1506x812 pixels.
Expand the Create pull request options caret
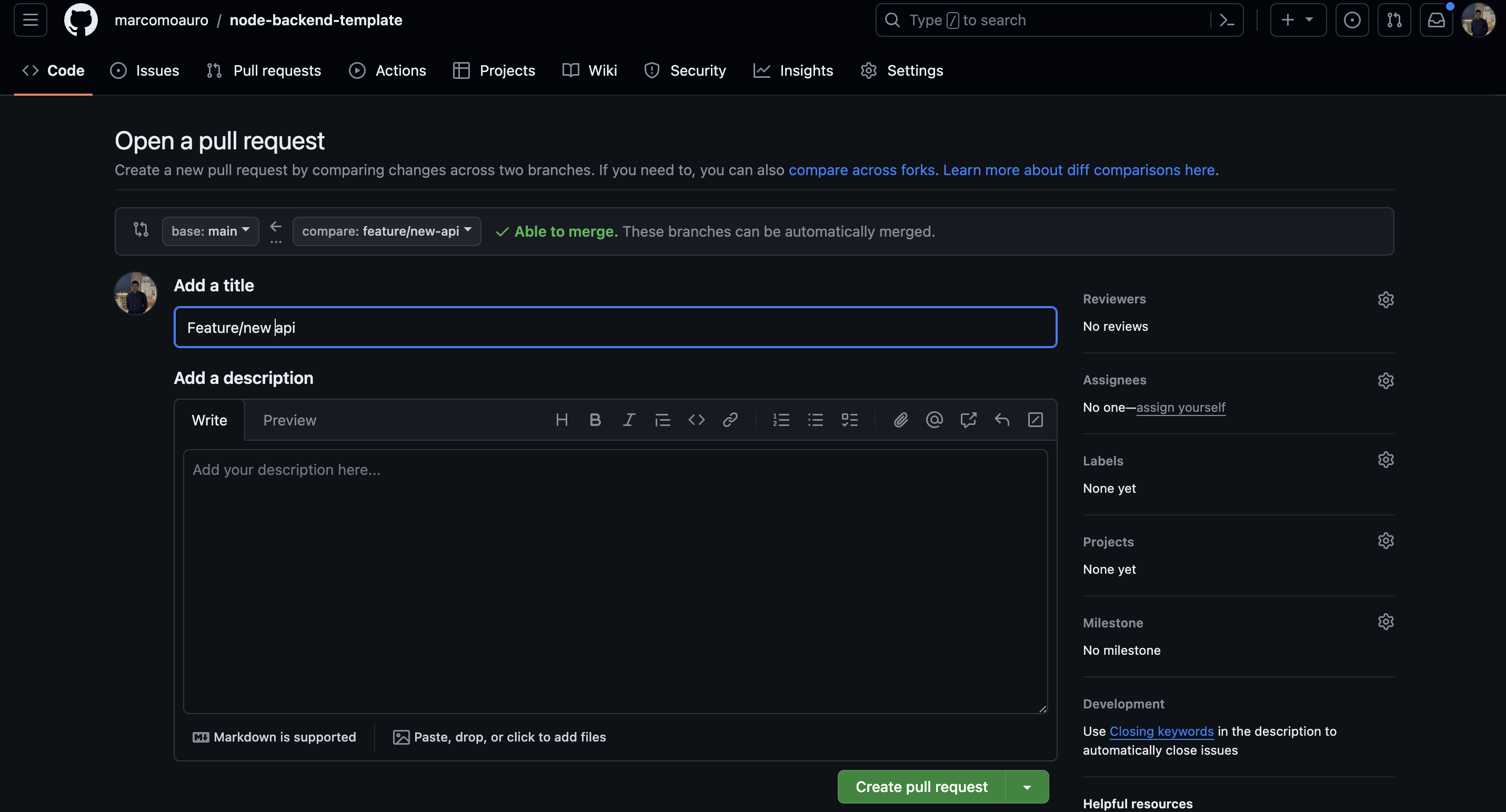(1027, 786)
